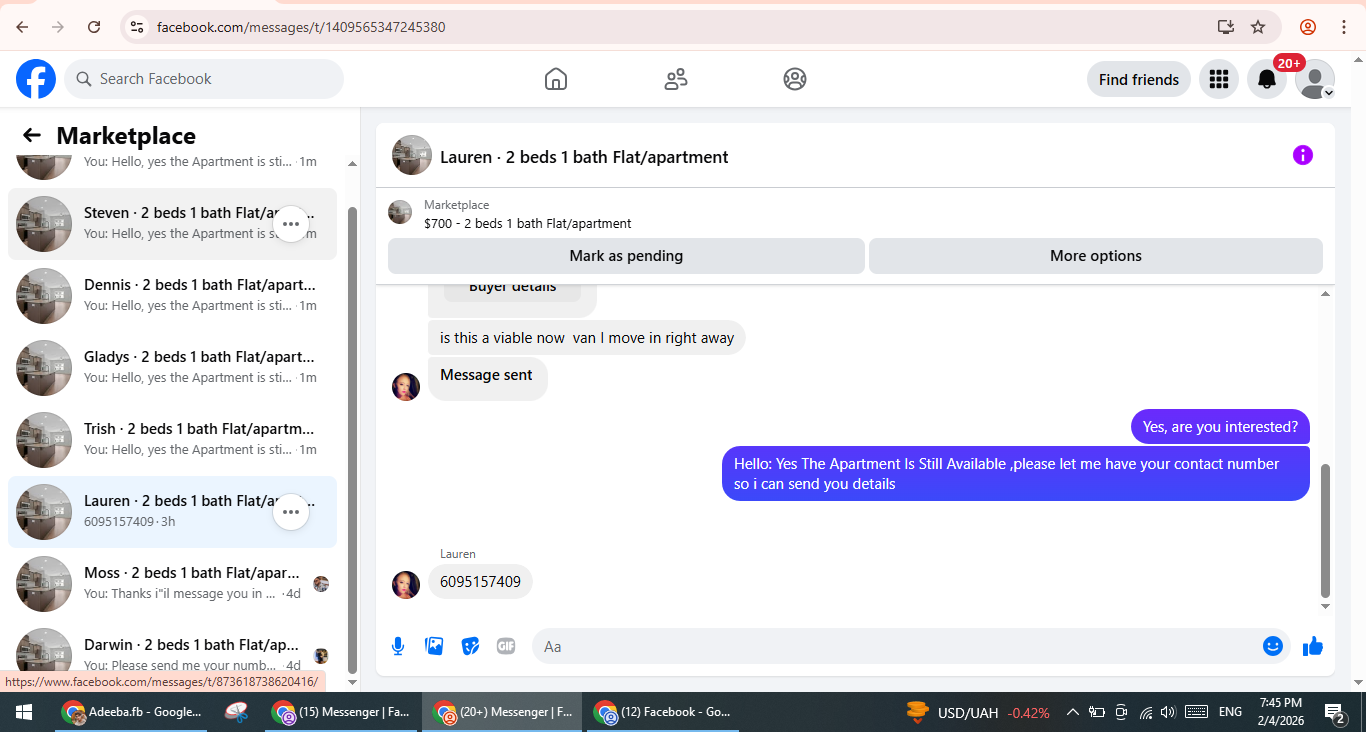The image size is (1366, 732).
Task: Open Lauren's conversation options ellipsis
Action: [291, 512]
